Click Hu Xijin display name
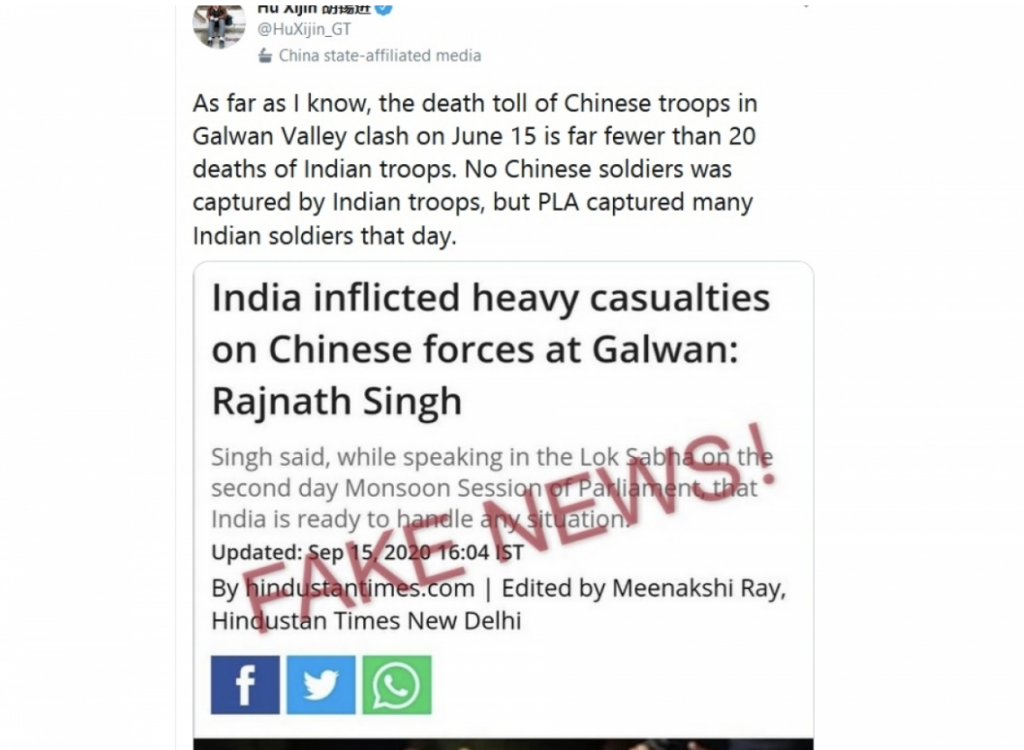The image size is (1024, 750). click(x=314, y=8)
